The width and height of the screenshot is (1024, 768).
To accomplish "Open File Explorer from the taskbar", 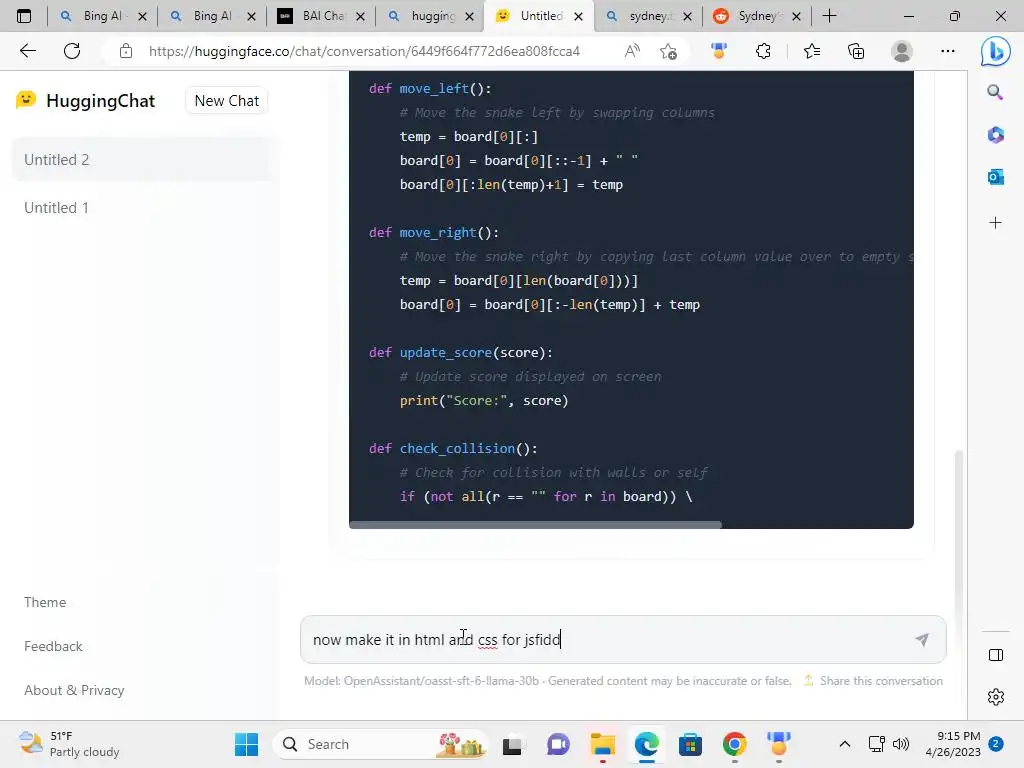I will [602, 744].
